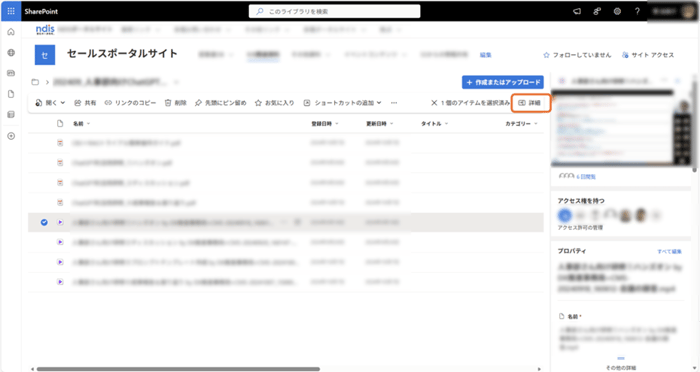The width and height of the screenshot is (700, 372).
Task: Expand the 開く dropdown arrow
Action: coord(63,103)
